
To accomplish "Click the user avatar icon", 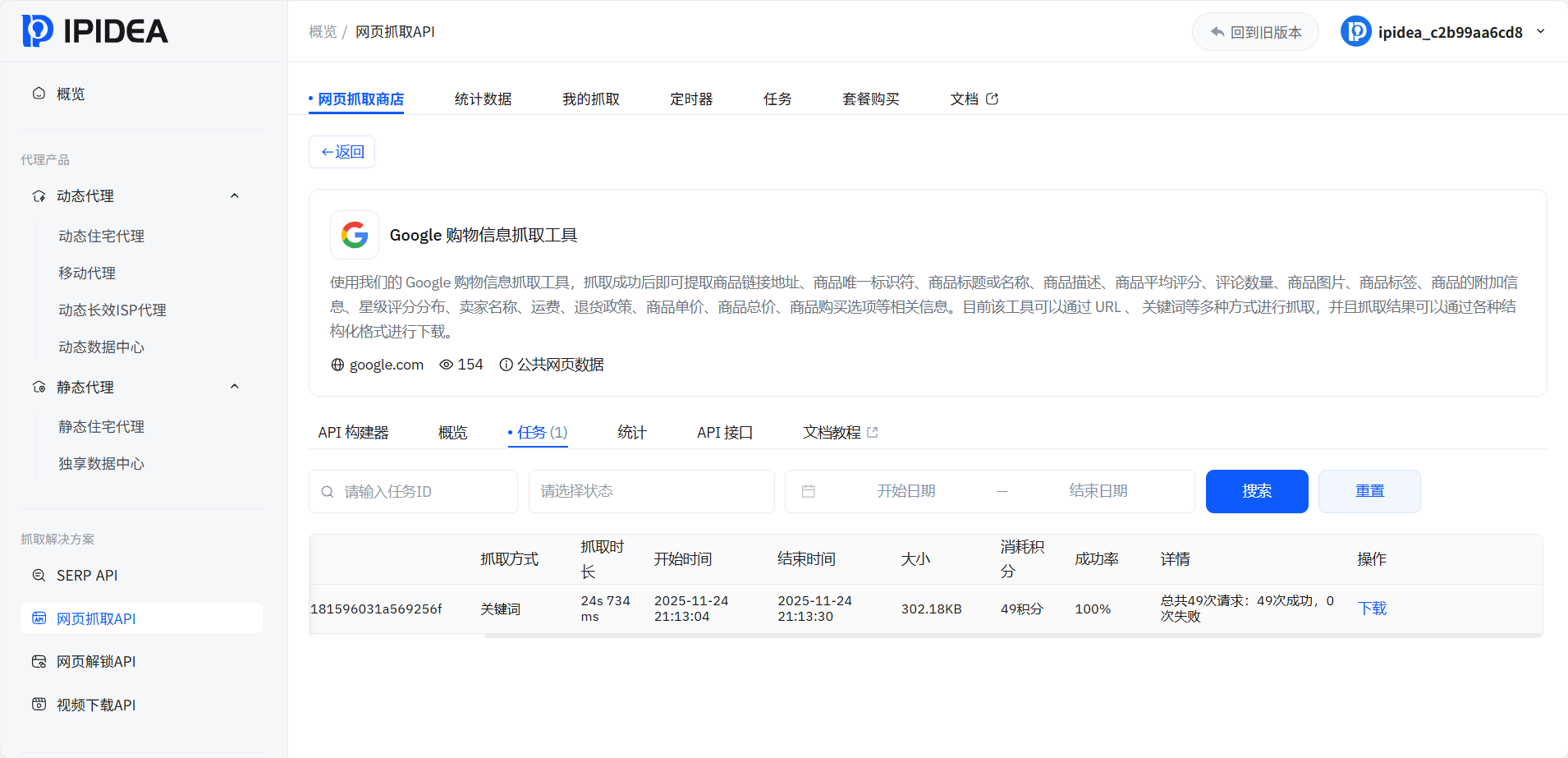I will pos(1356,32).
